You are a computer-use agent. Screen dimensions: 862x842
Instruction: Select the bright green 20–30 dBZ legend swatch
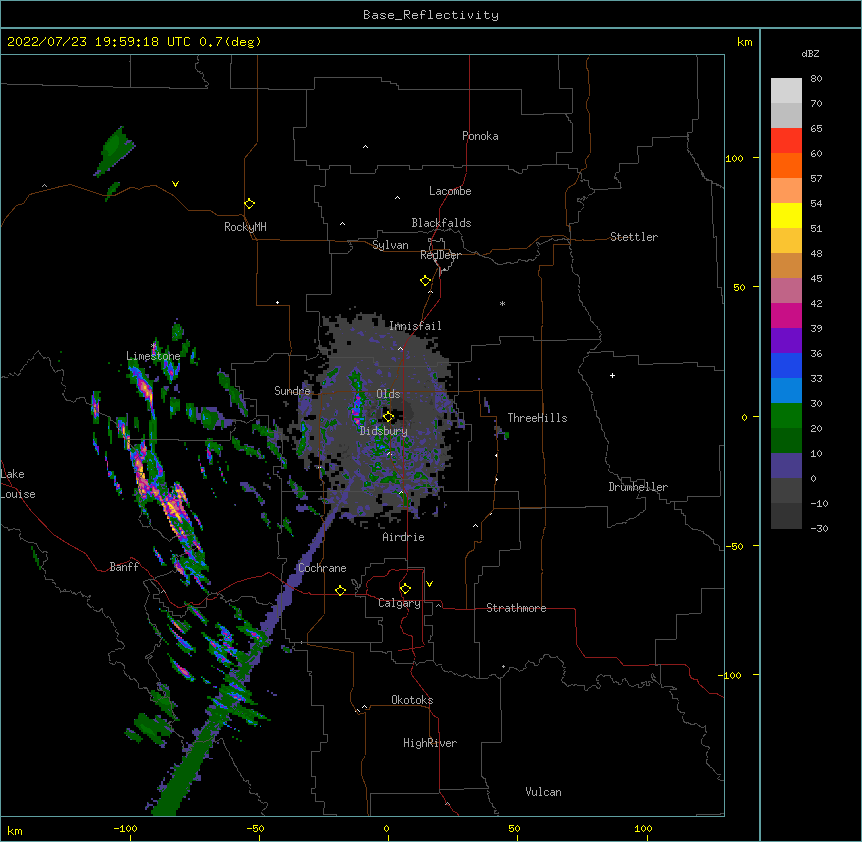point(786,416)
